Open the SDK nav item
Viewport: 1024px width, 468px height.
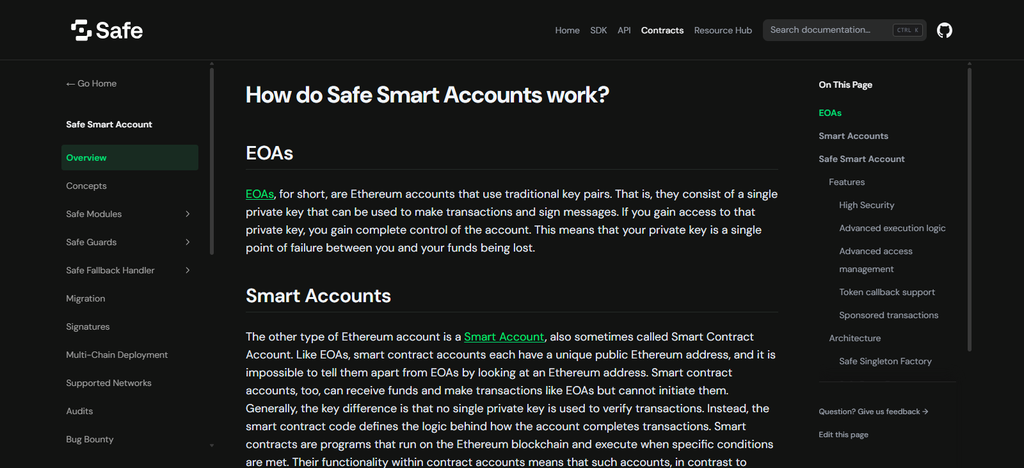pos(598,30)
